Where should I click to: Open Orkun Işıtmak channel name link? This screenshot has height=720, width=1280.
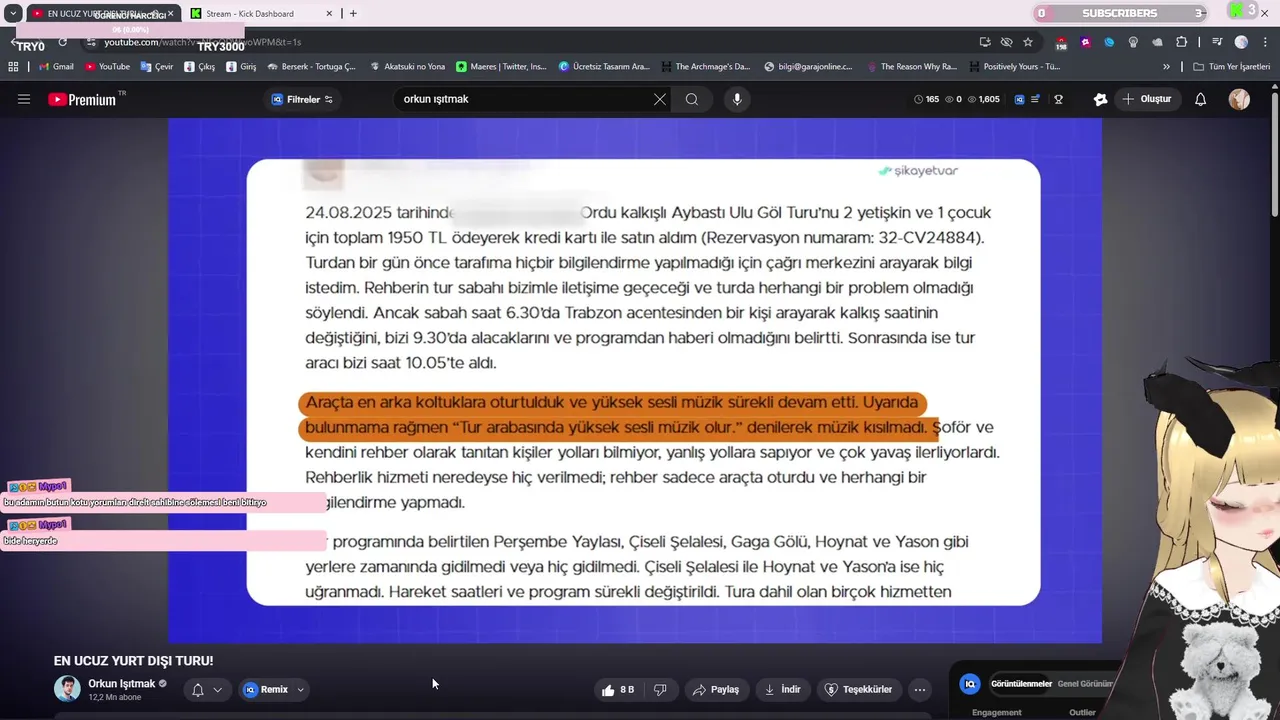click(121, 684)
